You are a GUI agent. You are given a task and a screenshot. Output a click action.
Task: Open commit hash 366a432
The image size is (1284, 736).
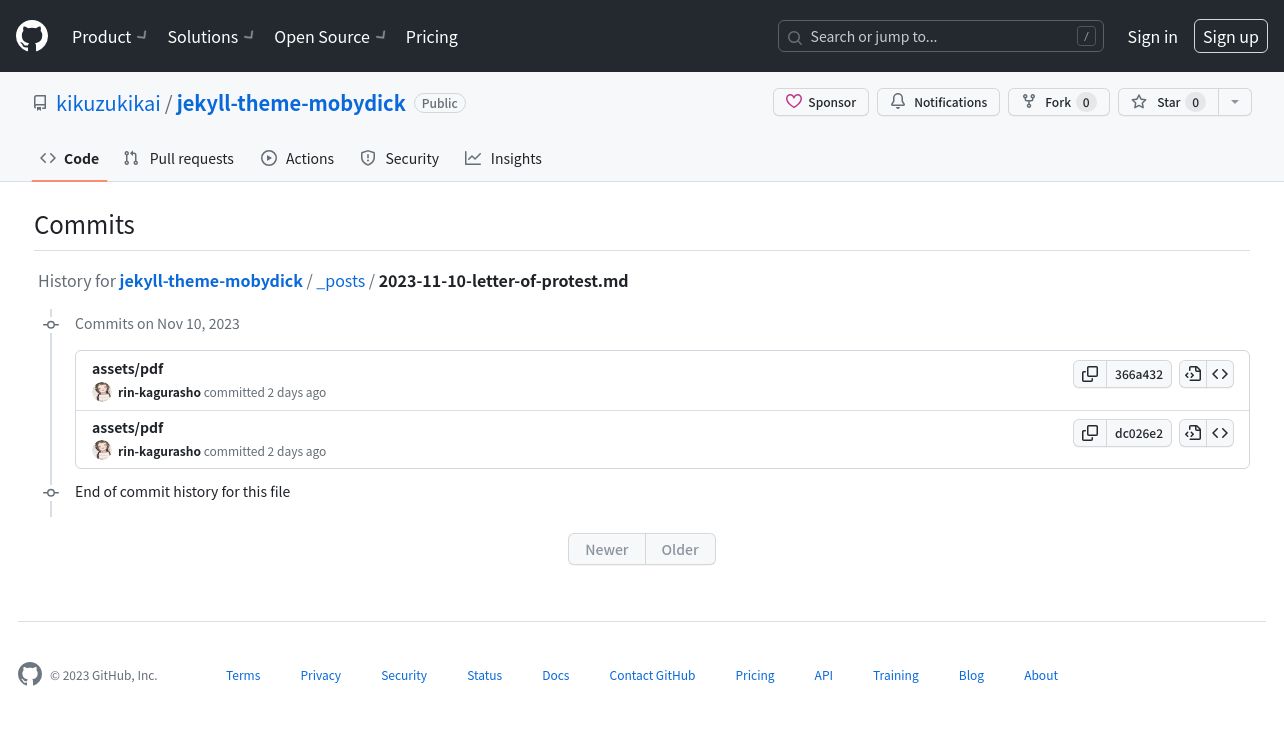[1139, 374]
